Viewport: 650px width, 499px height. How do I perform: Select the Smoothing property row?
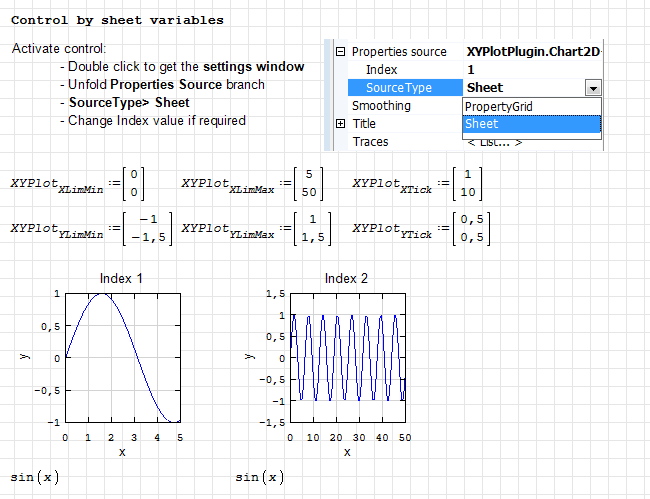[381, 106]
